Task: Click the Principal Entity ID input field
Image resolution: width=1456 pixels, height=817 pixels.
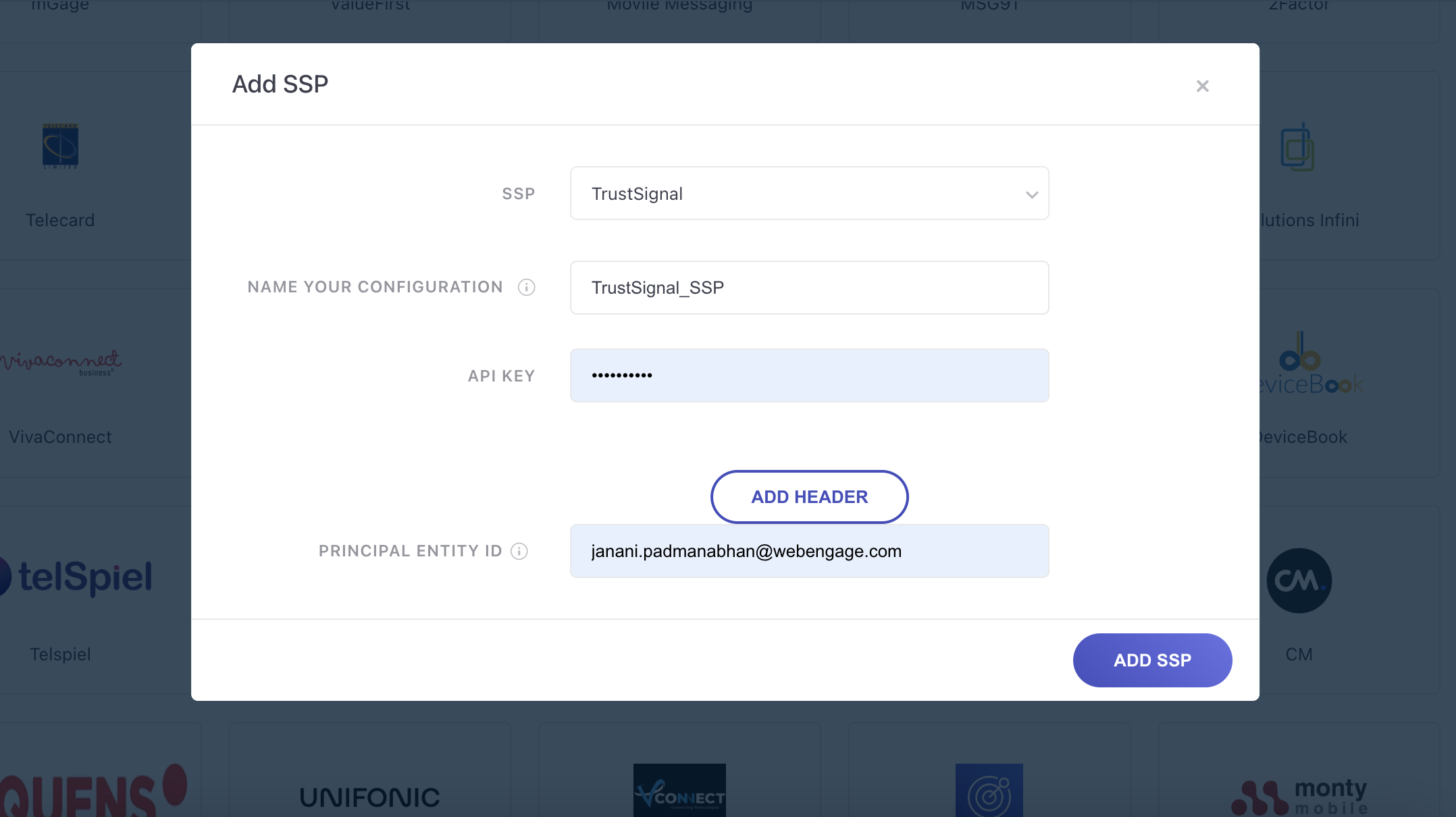Action: (808, 552)
